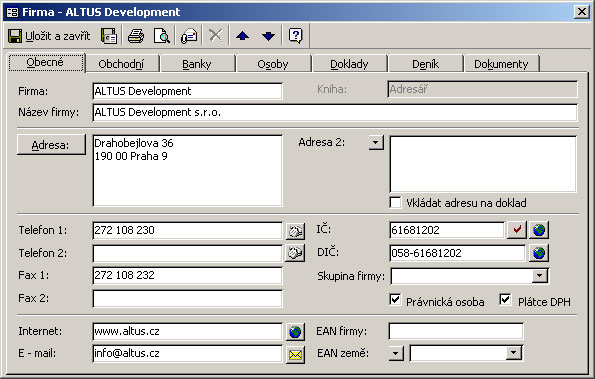Open website with Internet globe icon
Image resolution: width=595 pixels, height=379 pixels.
(295, 332)
